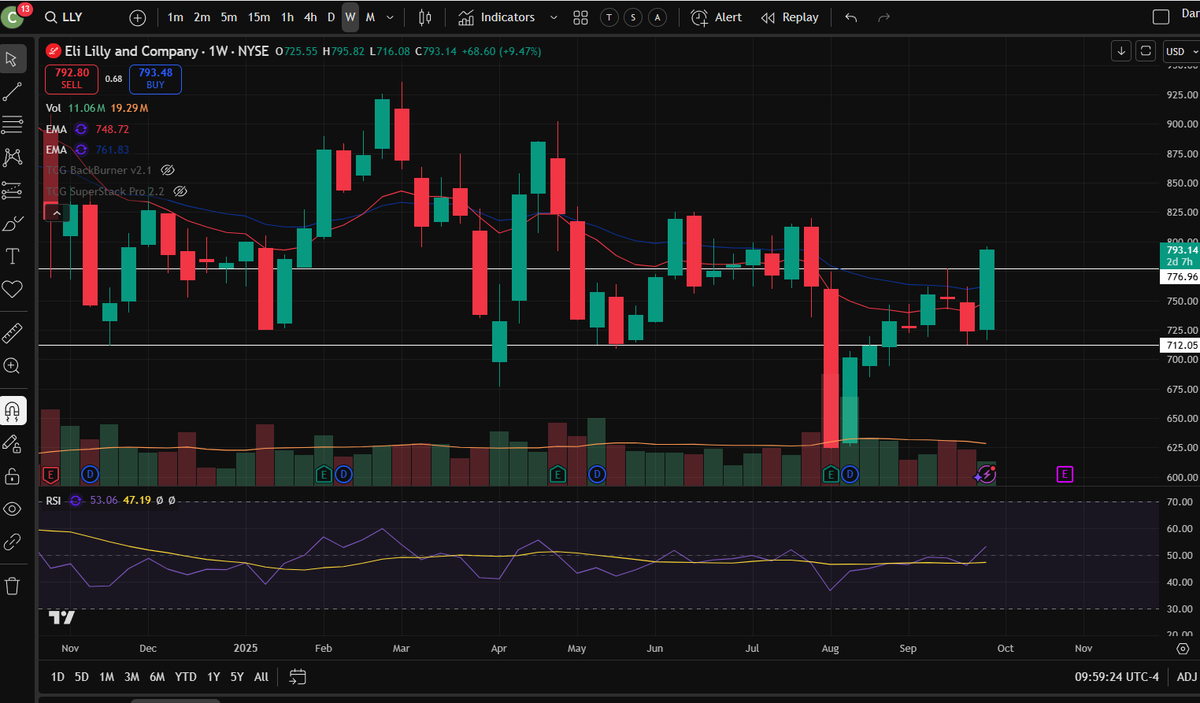Select the brush drawing tool
The image size is (1200, 703).
coord(13,223)
